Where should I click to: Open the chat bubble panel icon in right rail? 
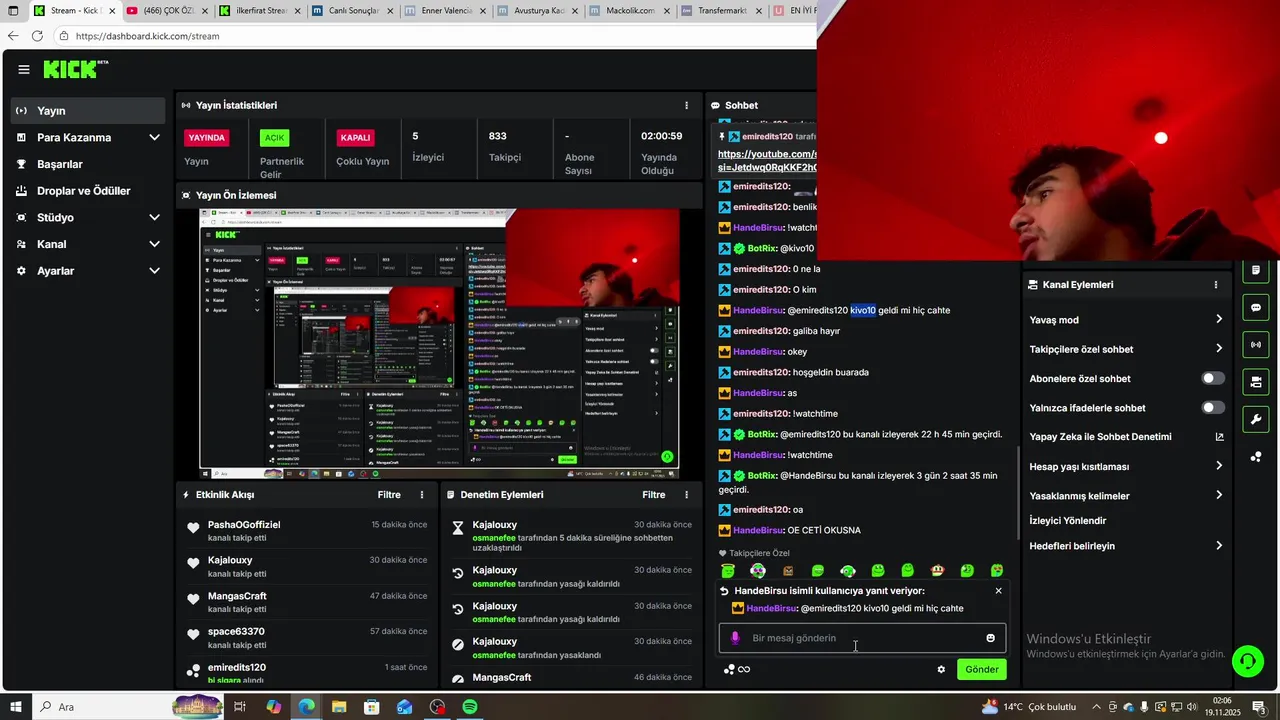coord(1255,307)
